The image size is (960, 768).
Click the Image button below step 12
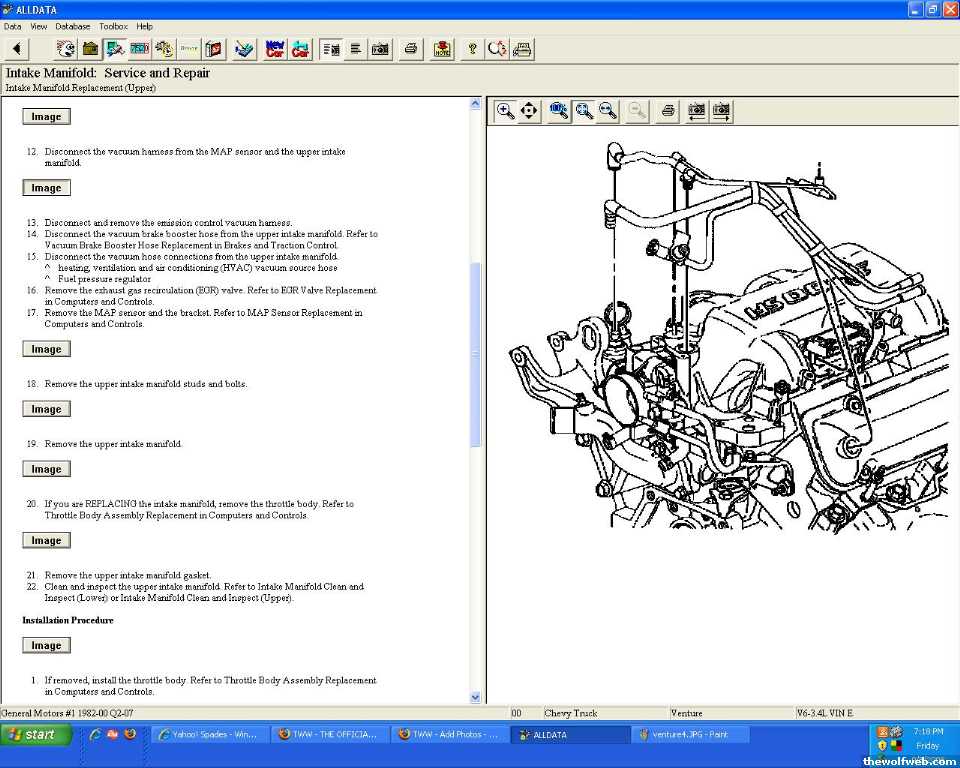click(x=46, y=188)
